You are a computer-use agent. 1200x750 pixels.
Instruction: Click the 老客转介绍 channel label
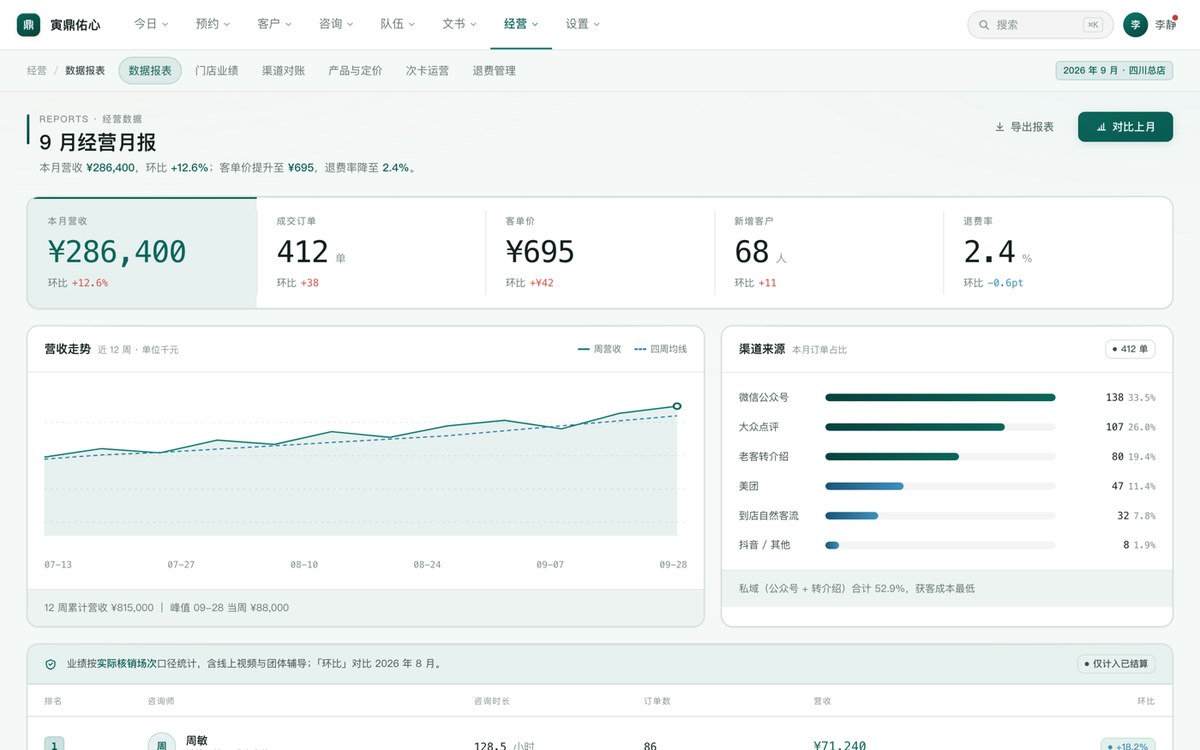(764, 457)
